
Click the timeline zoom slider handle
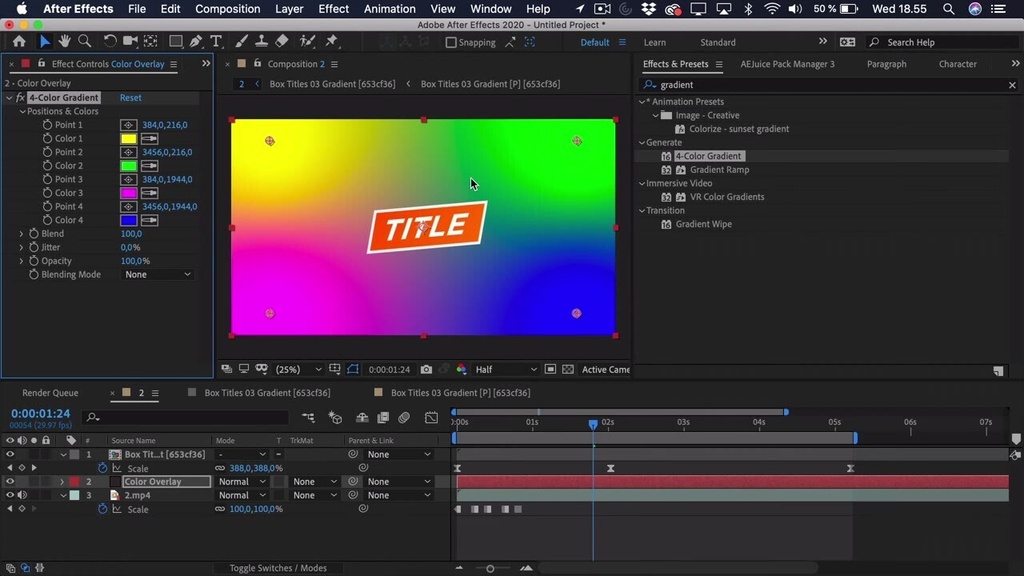pyautogui.click(x=490, y=569)
